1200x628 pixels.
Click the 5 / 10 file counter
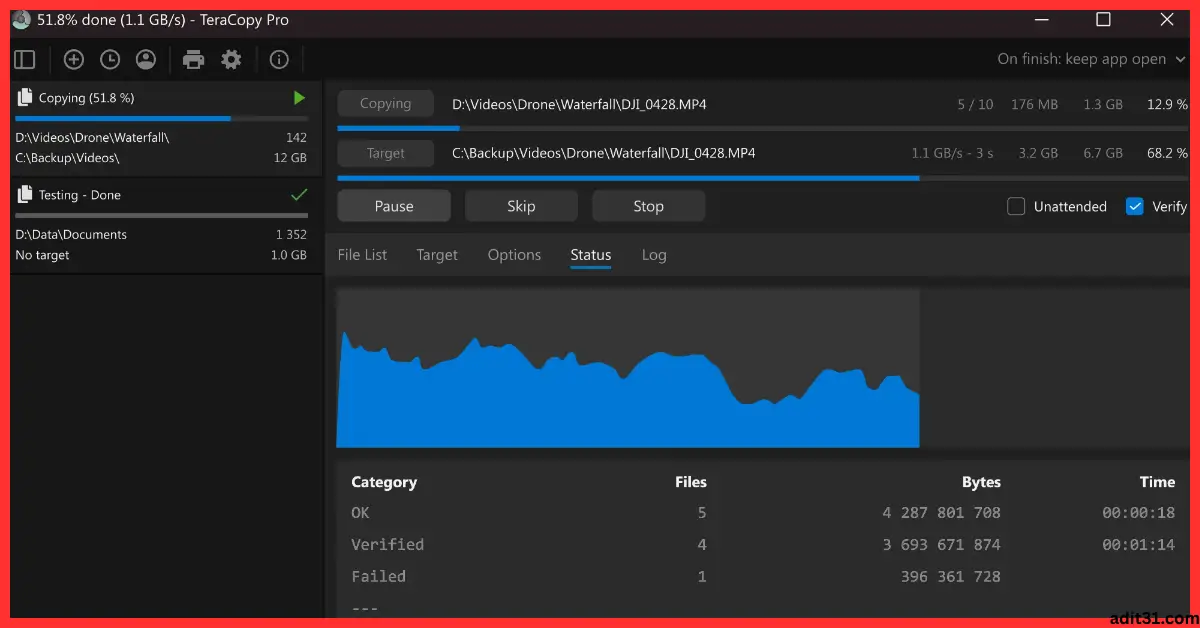pyautogui.click(x=975, y=104)
